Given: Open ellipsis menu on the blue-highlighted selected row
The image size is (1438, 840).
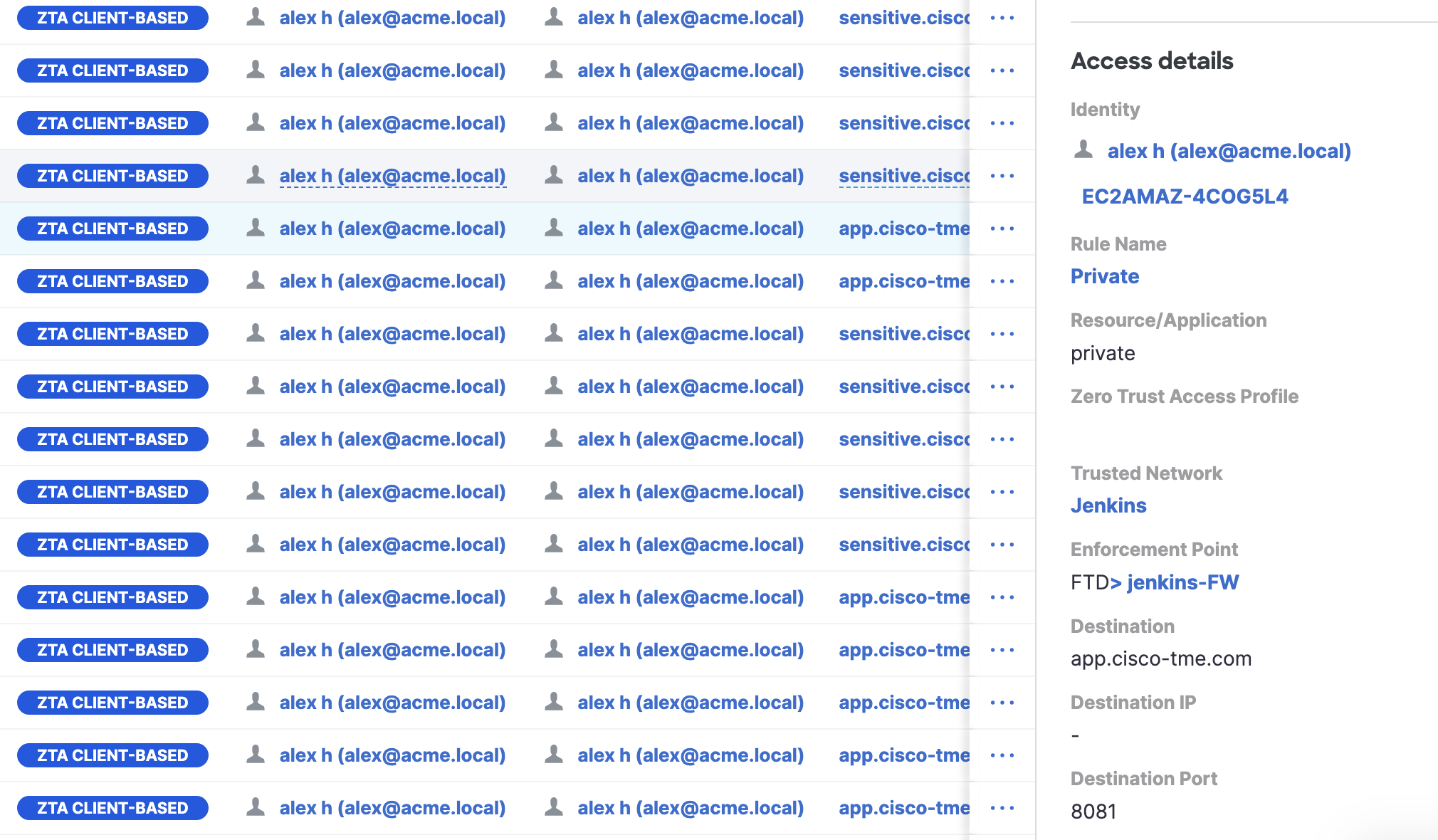Looking at the screenshot, I should click(x=1002, y=229).
